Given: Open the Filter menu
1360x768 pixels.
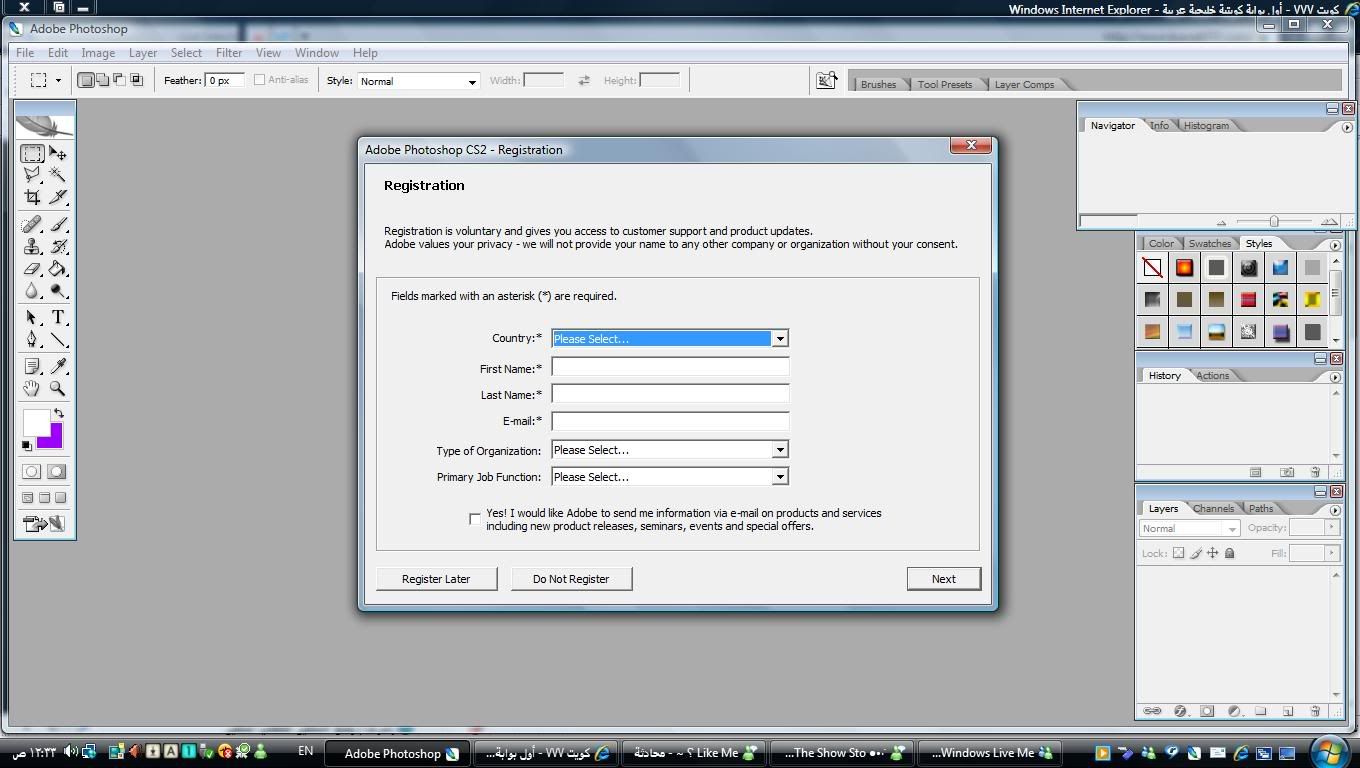Looking at the screenshot, I should pos(228,53).
